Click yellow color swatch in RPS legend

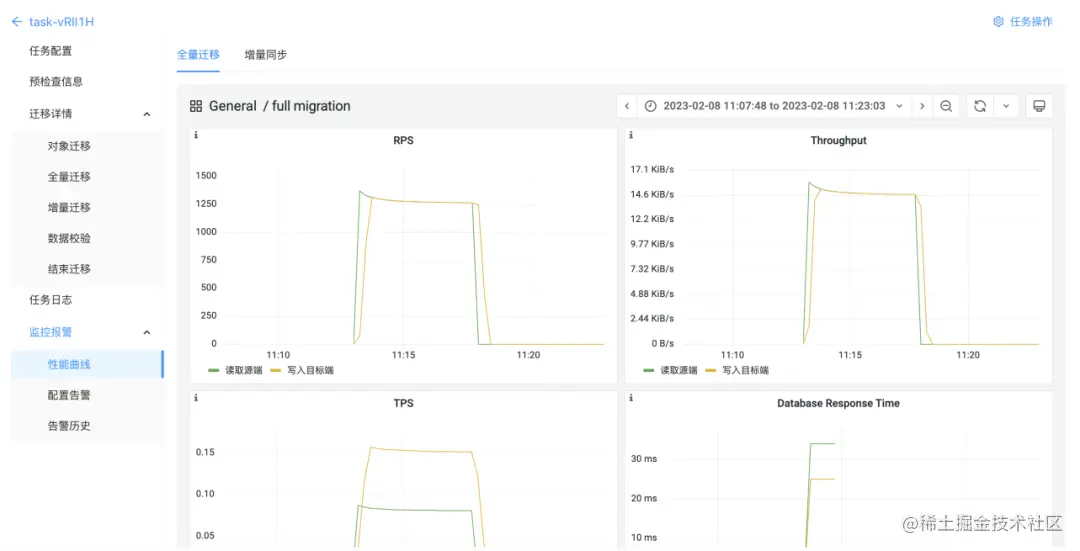pos(276,371)
